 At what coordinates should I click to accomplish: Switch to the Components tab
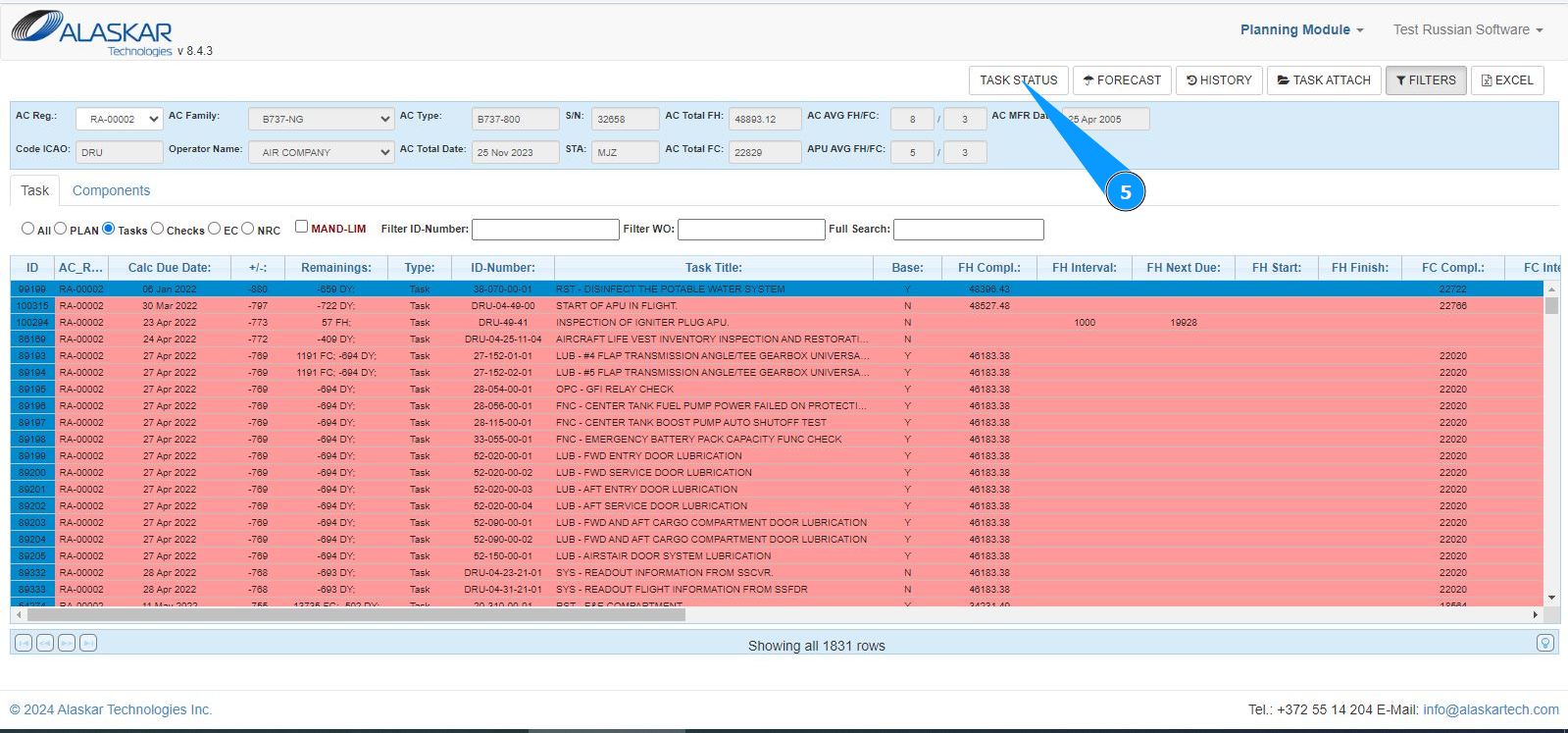[111, 191]
